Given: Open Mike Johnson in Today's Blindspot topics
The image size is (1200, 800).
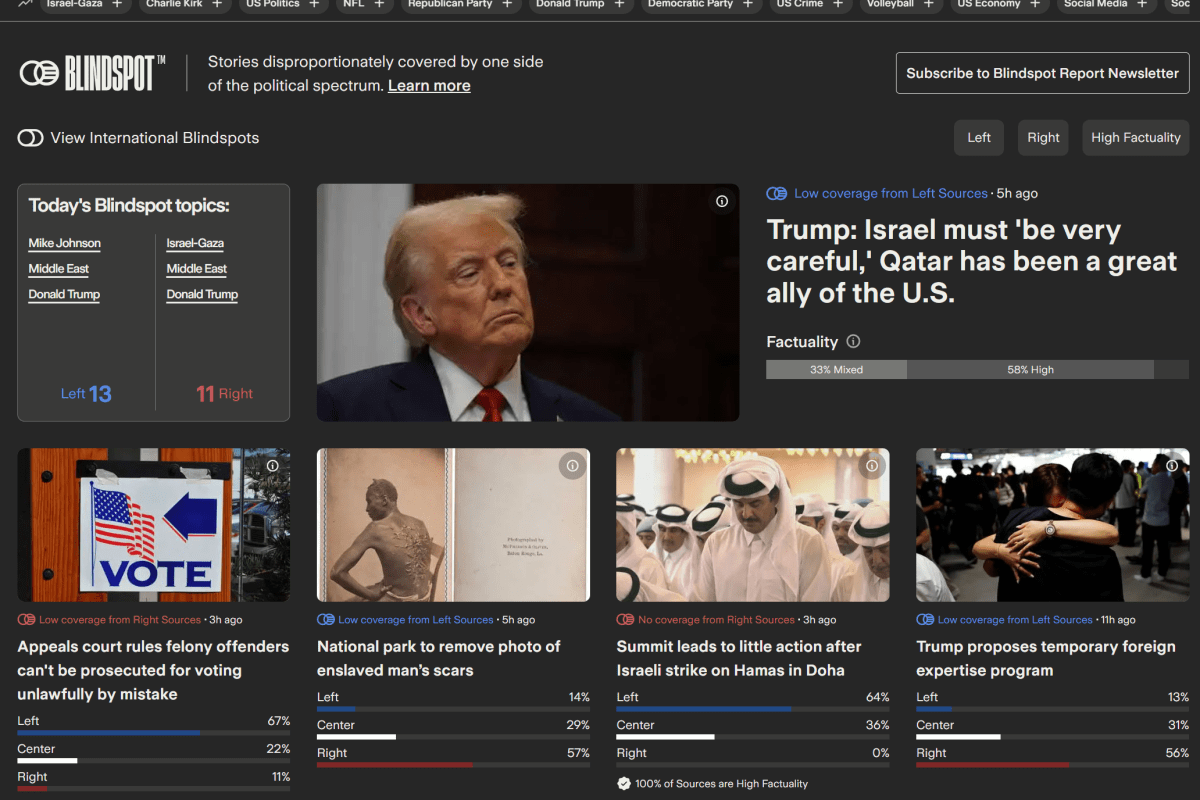Looking at the screenshot, I should 64,243.
